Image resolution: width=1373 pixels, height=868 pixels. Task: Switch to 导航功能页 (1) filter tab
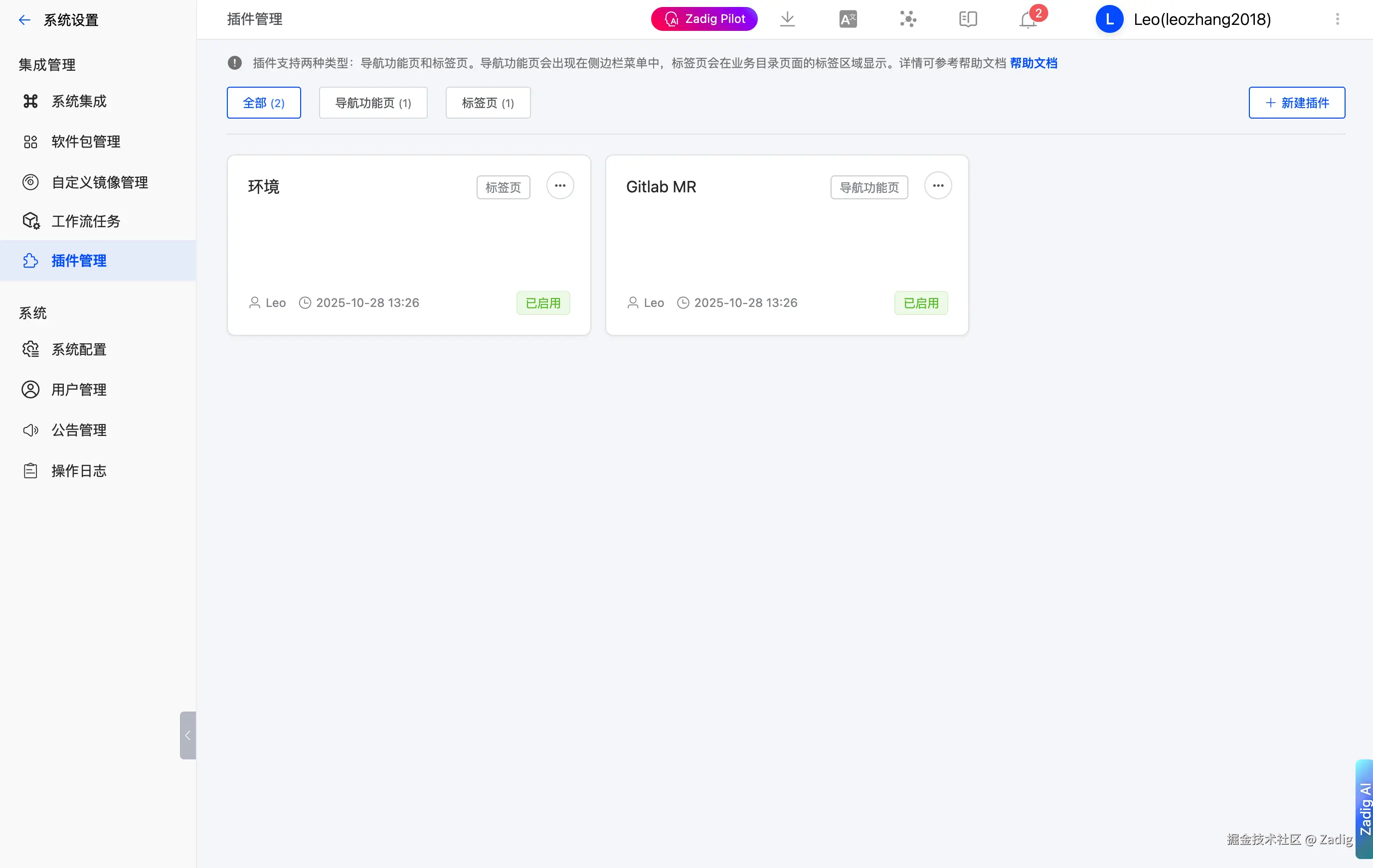pos(373,103)
